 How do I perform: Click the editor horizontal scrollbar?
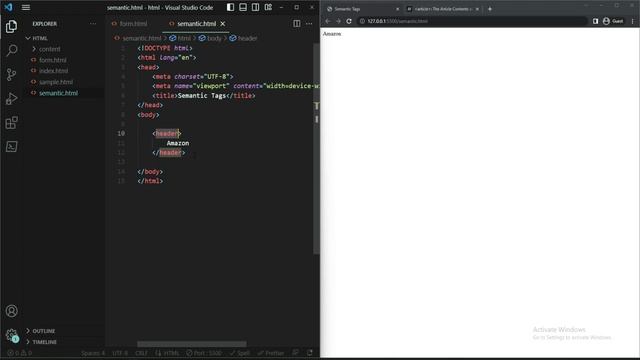(192, 344)
